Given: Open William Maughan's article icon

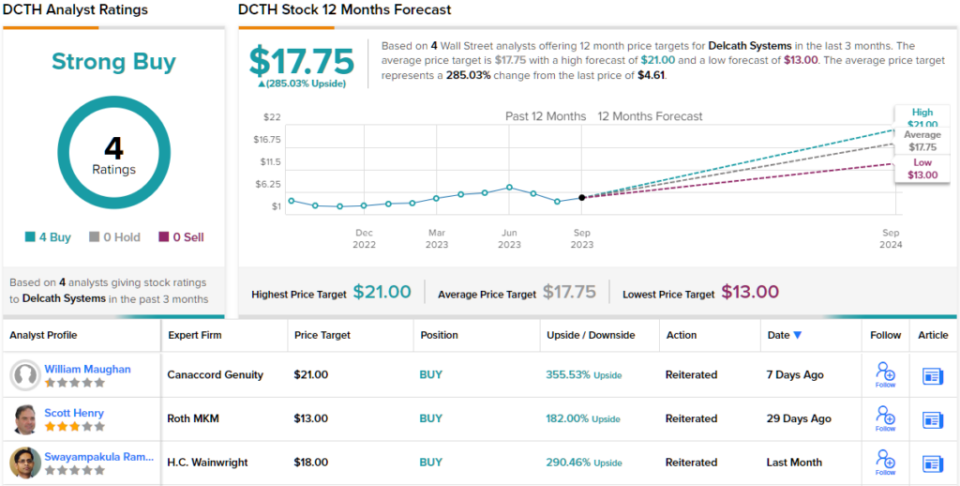Looking at the screenshot, I should click(x=932, y=376).
